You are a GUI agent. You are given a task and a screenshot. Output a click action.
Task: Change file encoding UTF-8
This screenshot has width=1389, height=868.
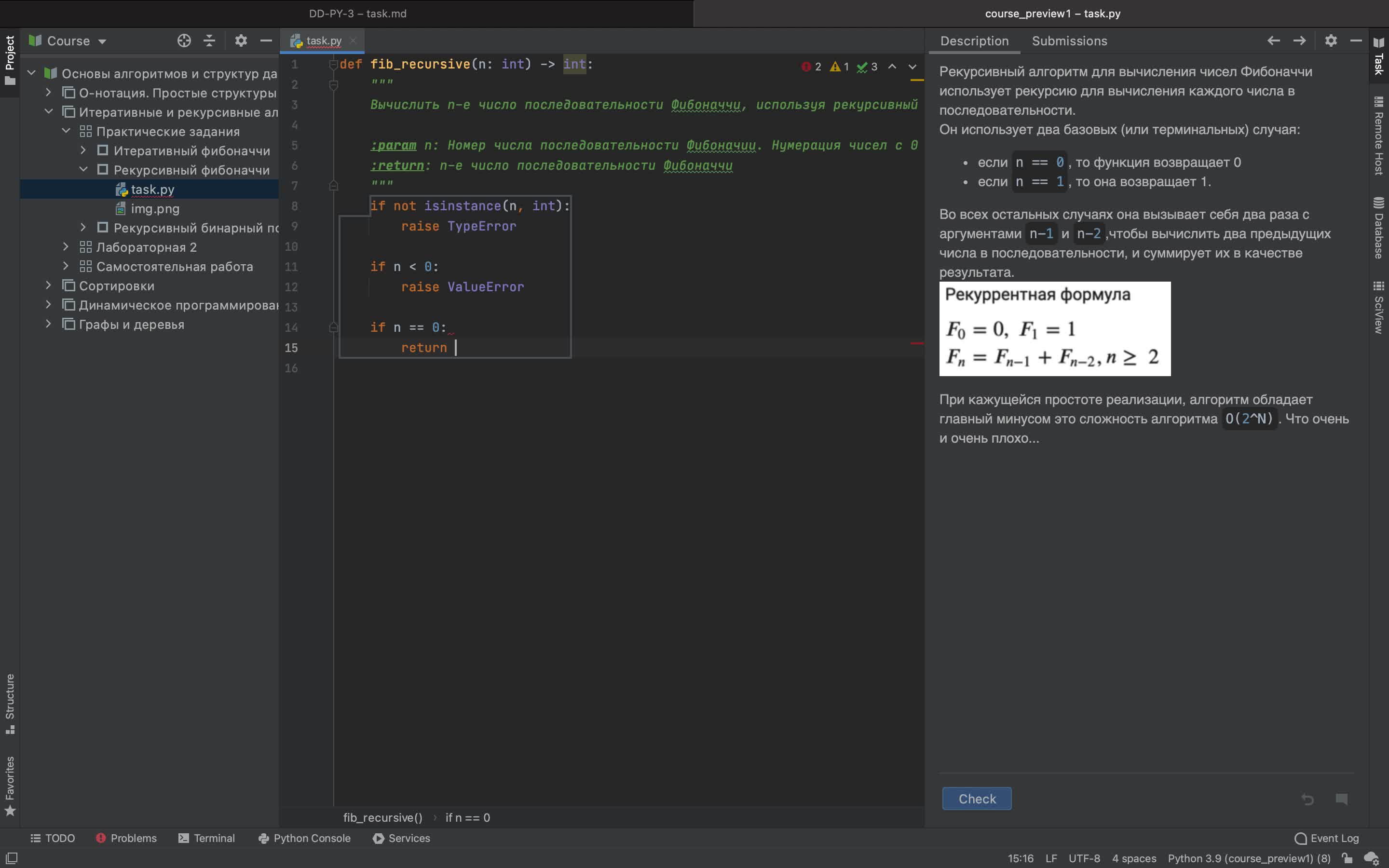pos(1084,858)
